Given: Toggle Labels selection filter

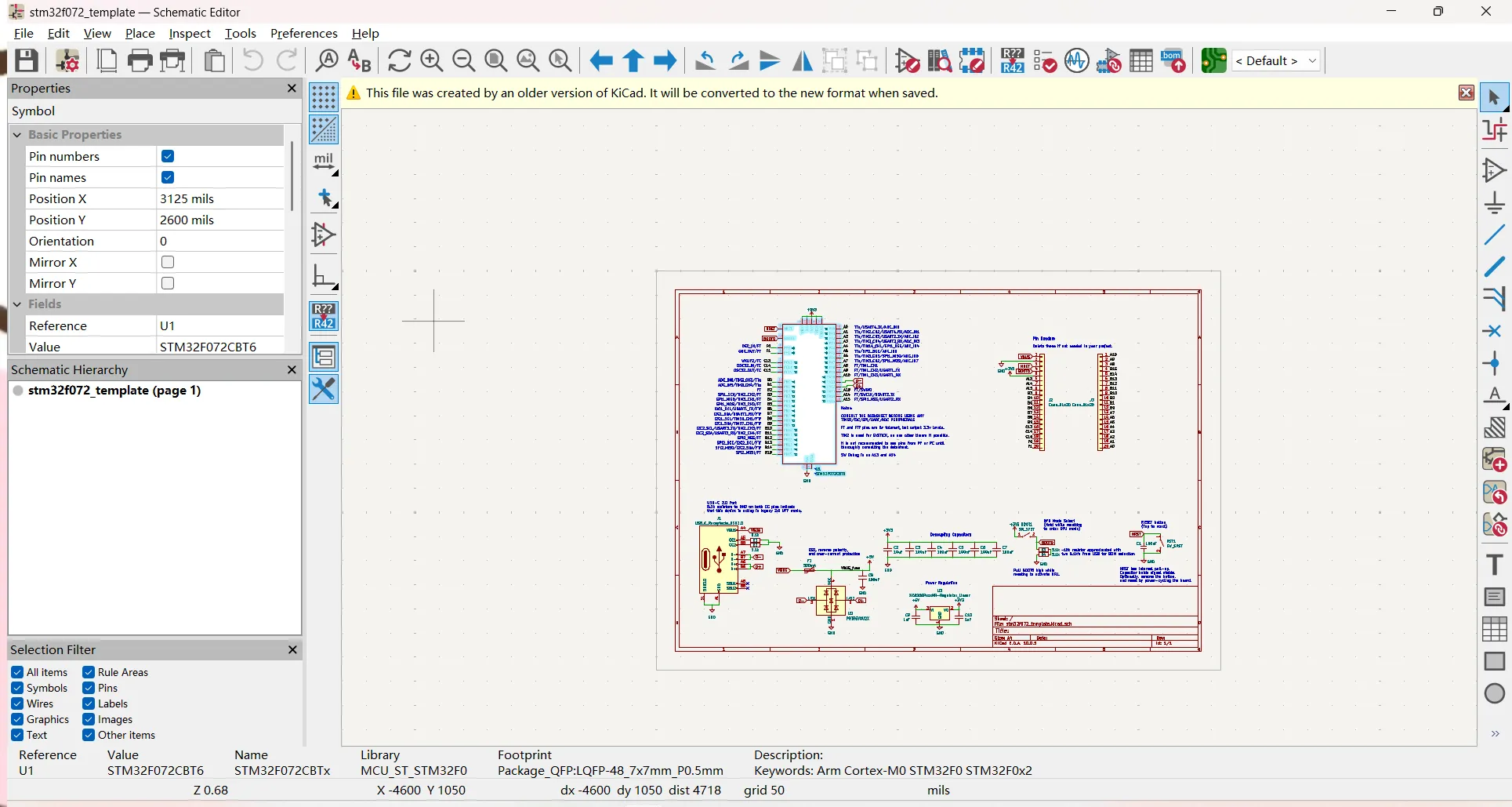Looking at the screenshot, I should [89, 703].
